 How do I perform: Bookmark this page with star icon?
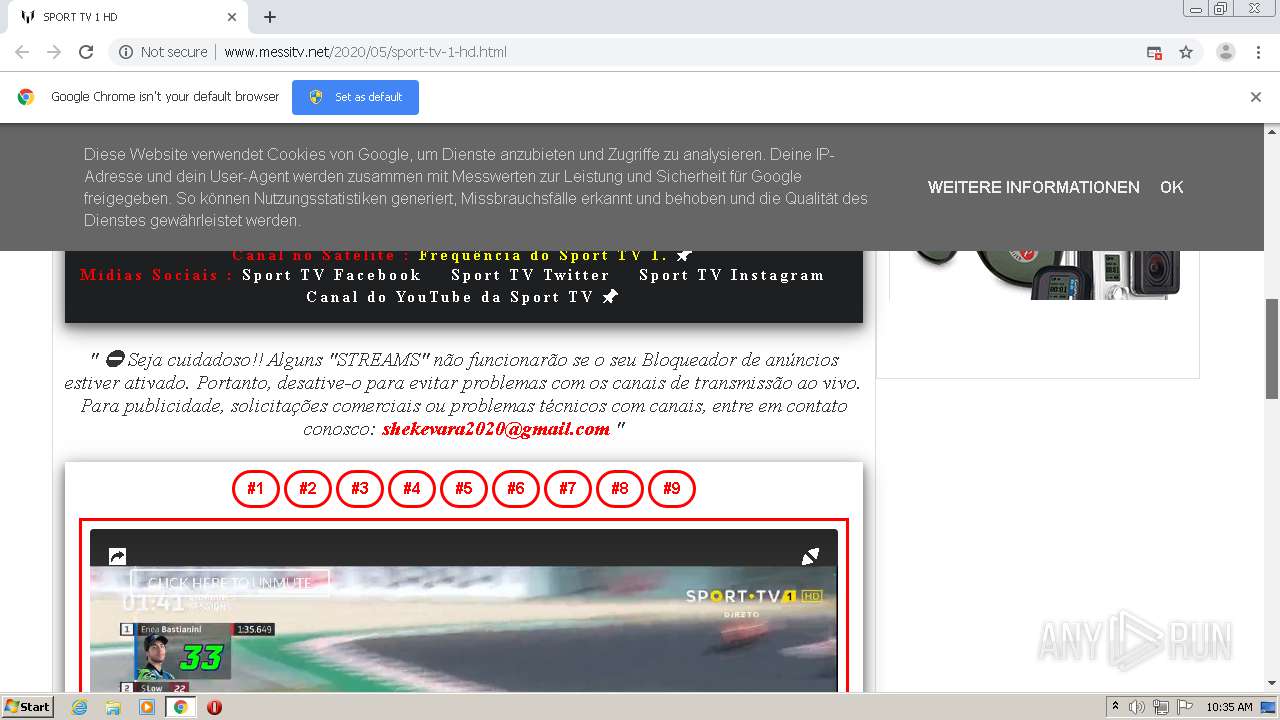(x=1186, y=52)
